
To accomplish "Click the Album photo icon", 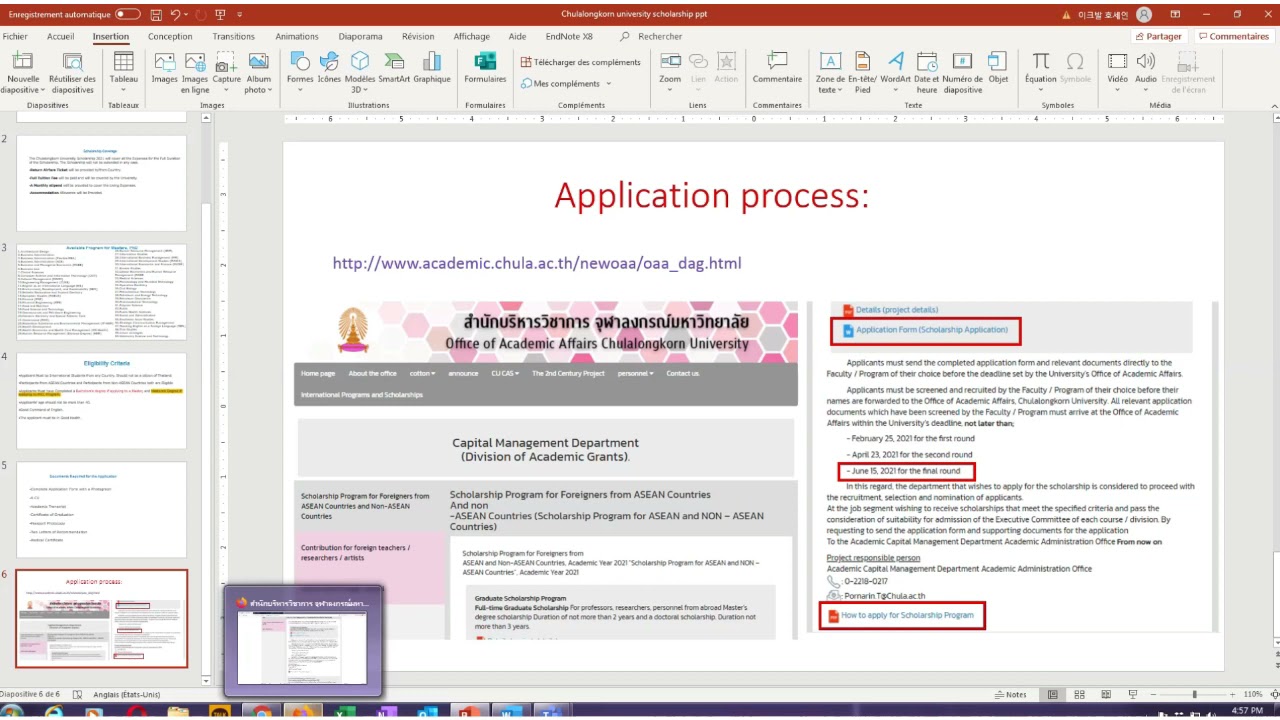I will pos(258,62).
